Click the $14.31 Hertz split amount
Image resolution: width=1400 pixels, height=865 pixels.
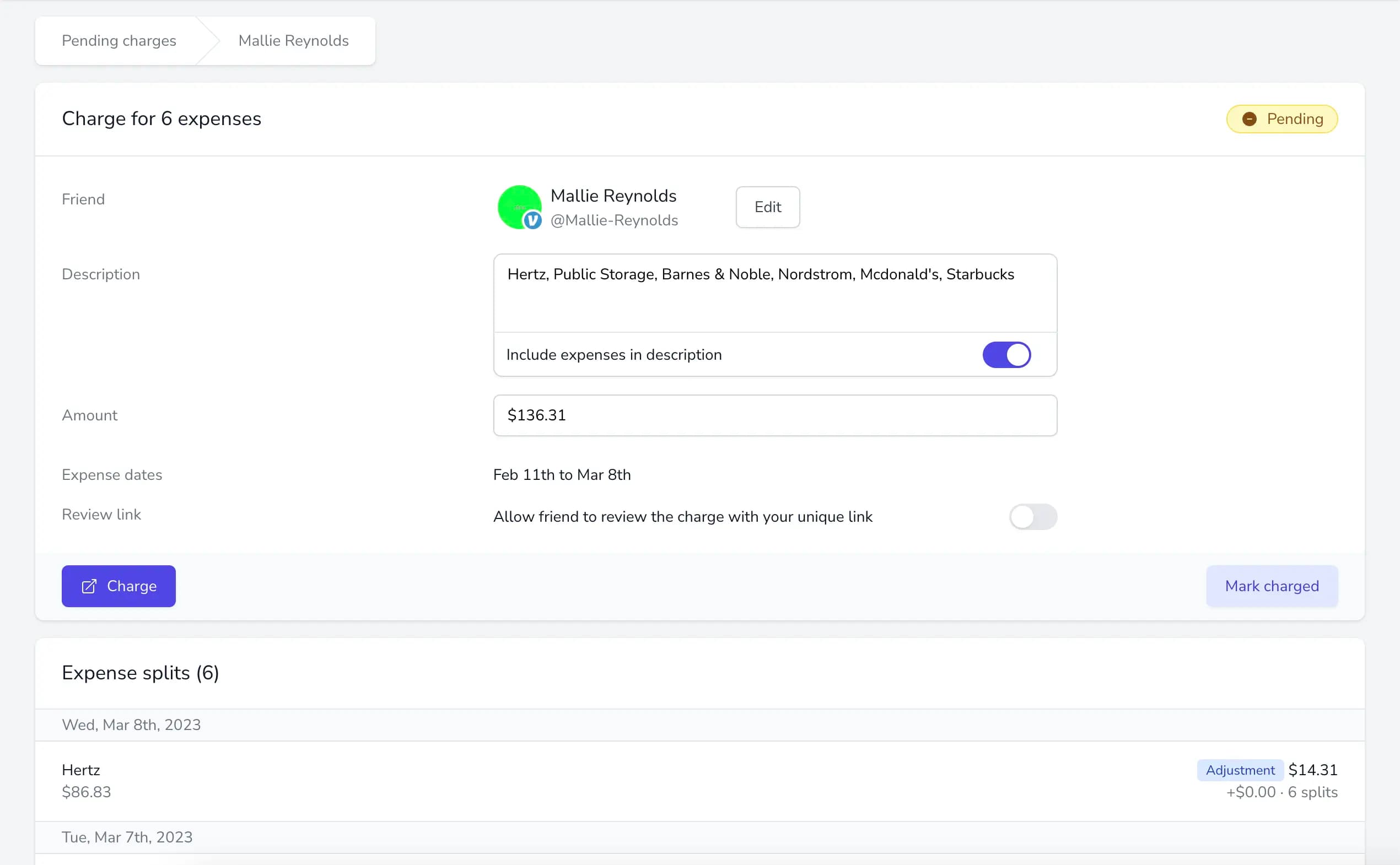pyautogui.click(x=1312, y=770)
